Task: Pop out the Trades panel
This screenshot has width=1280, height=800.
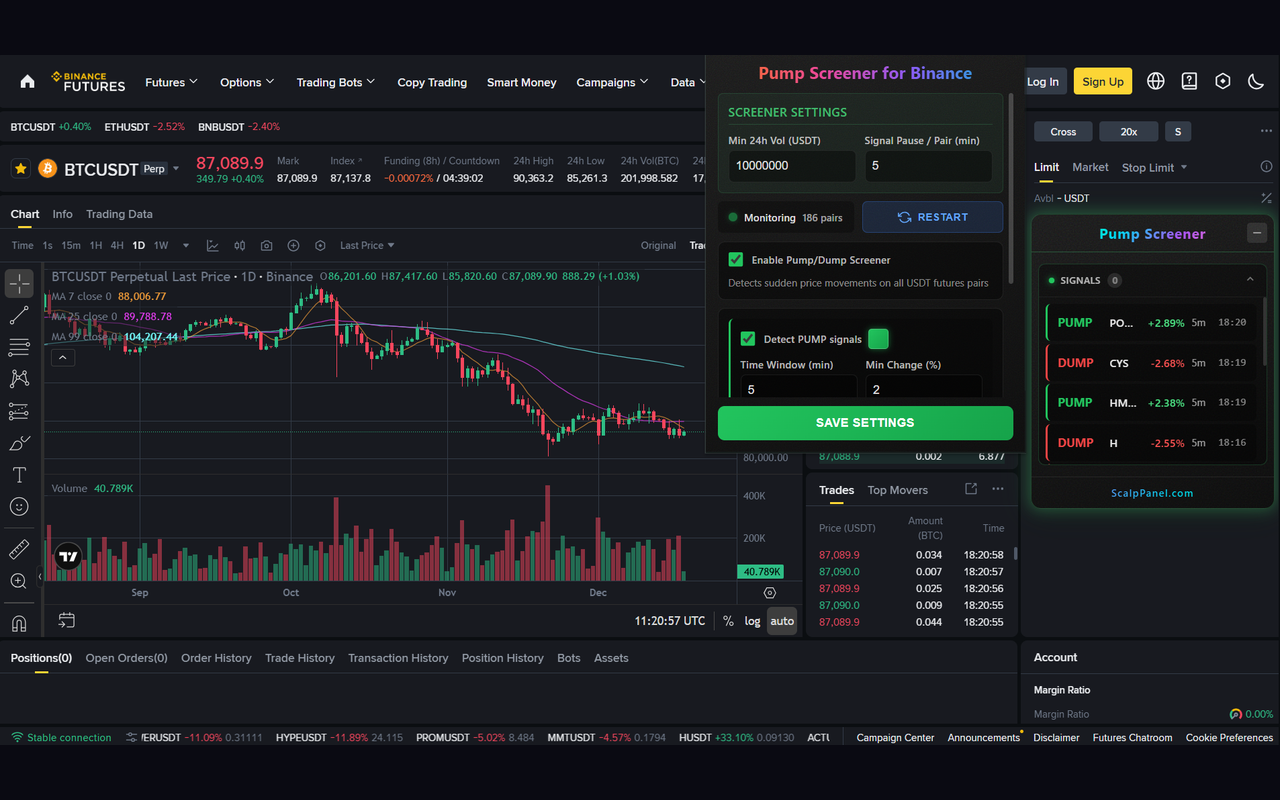Action: pos(971,489)
